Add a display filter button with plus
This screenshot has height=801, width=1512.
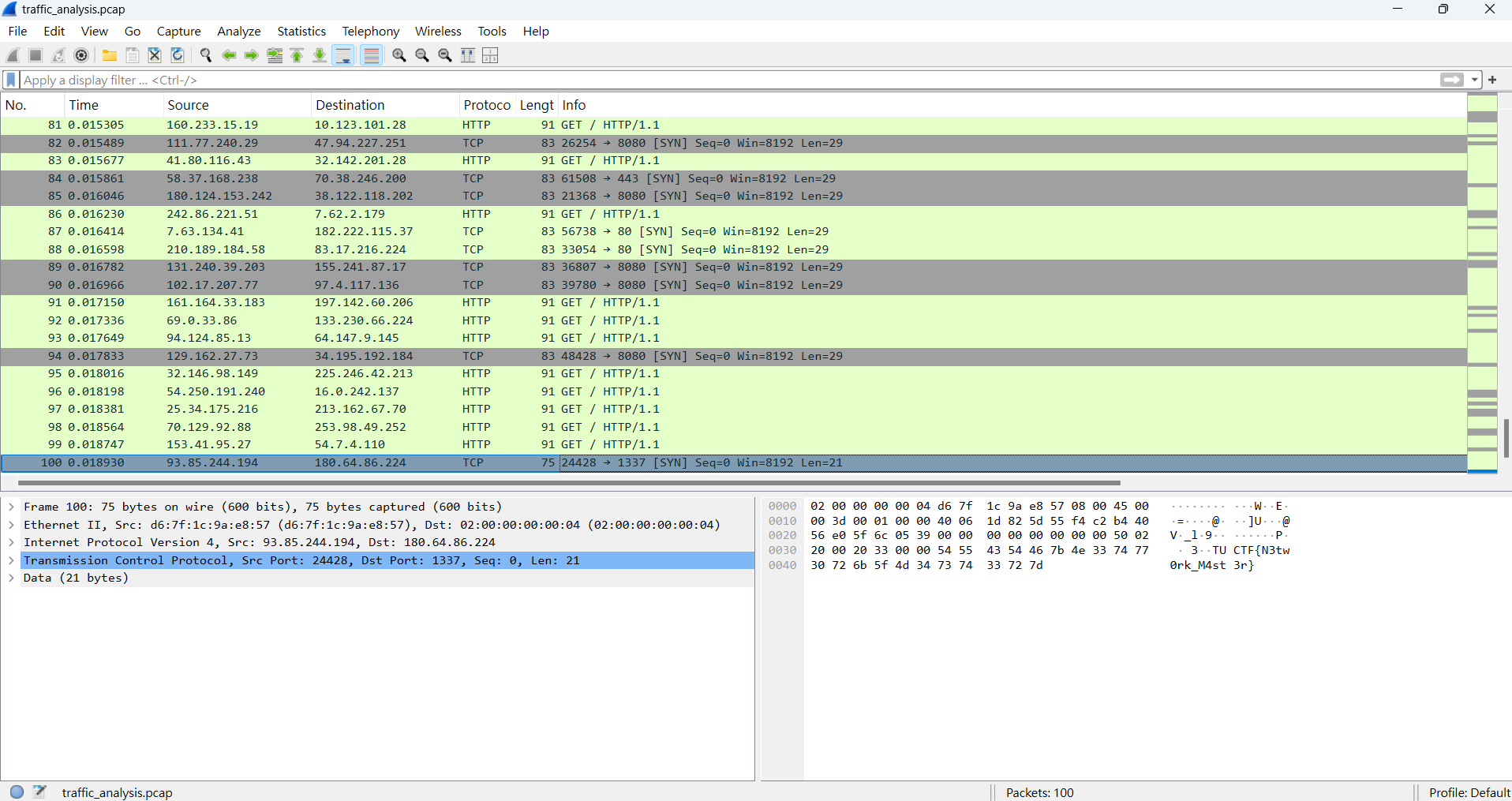(1492, 80)
